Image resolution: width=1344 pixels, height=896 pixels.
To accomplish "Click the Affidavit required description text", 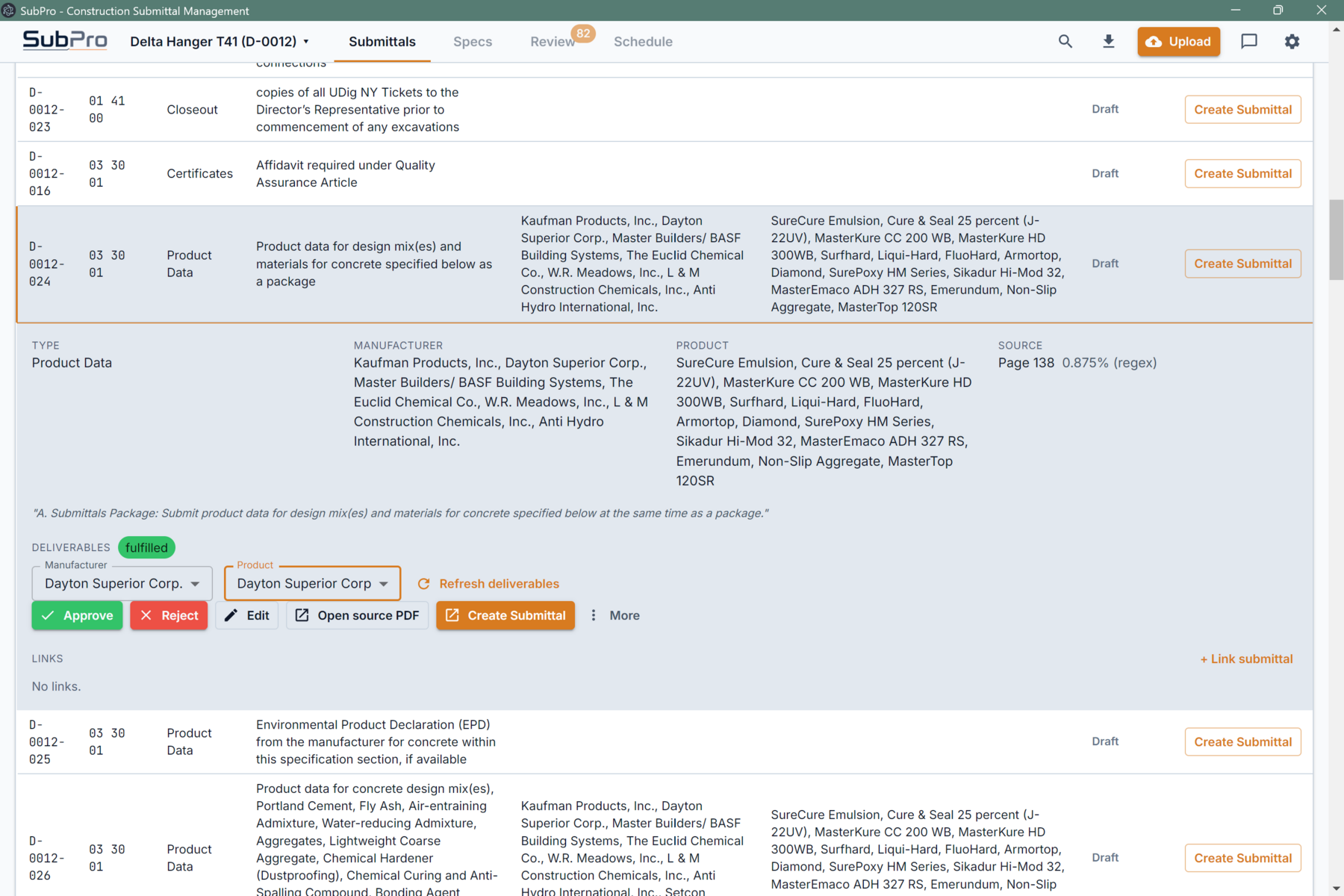I will (346, 173).
